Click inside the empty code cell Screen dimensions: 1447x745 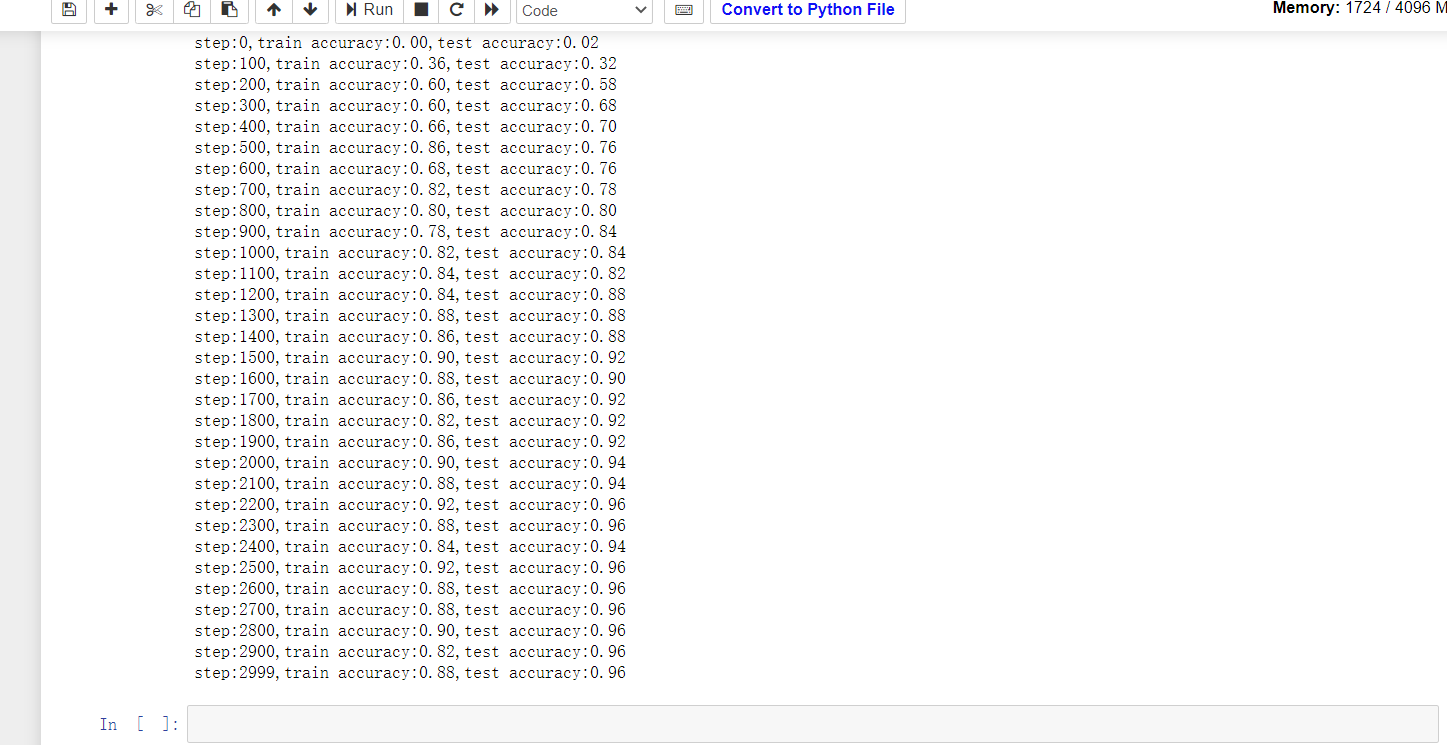(810, 724)
